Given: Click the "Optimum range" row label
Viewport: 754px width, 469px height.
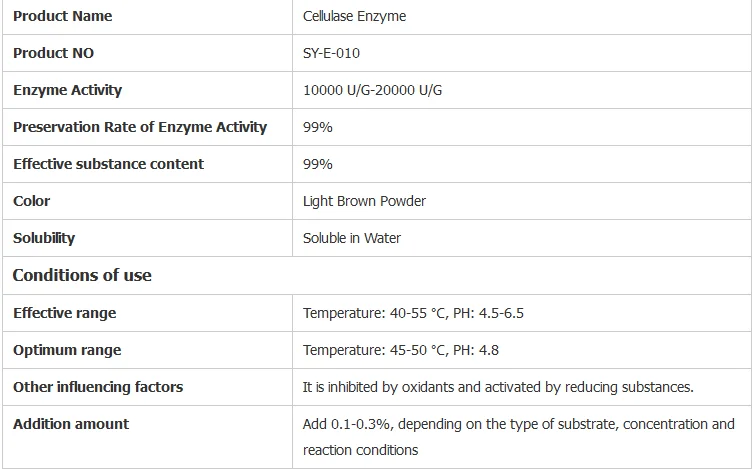Looking at the screenshot, I should coord(67,350).
